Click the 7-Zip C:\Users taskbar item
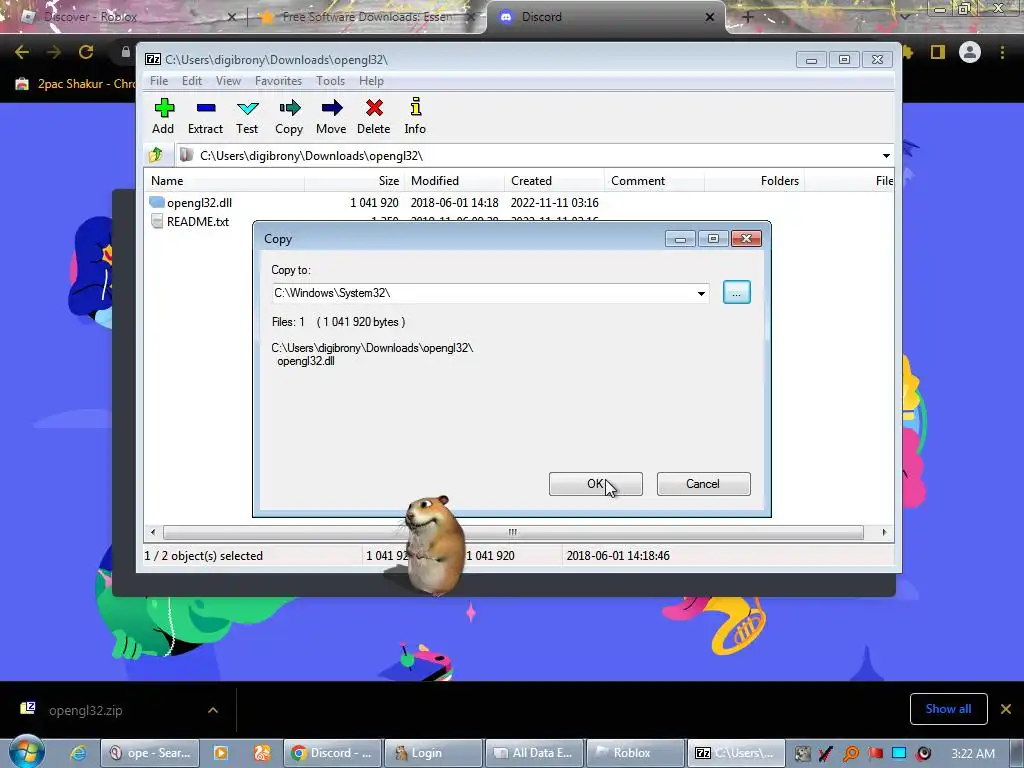This screenshot has width=1024, height=768. [736, 753]
